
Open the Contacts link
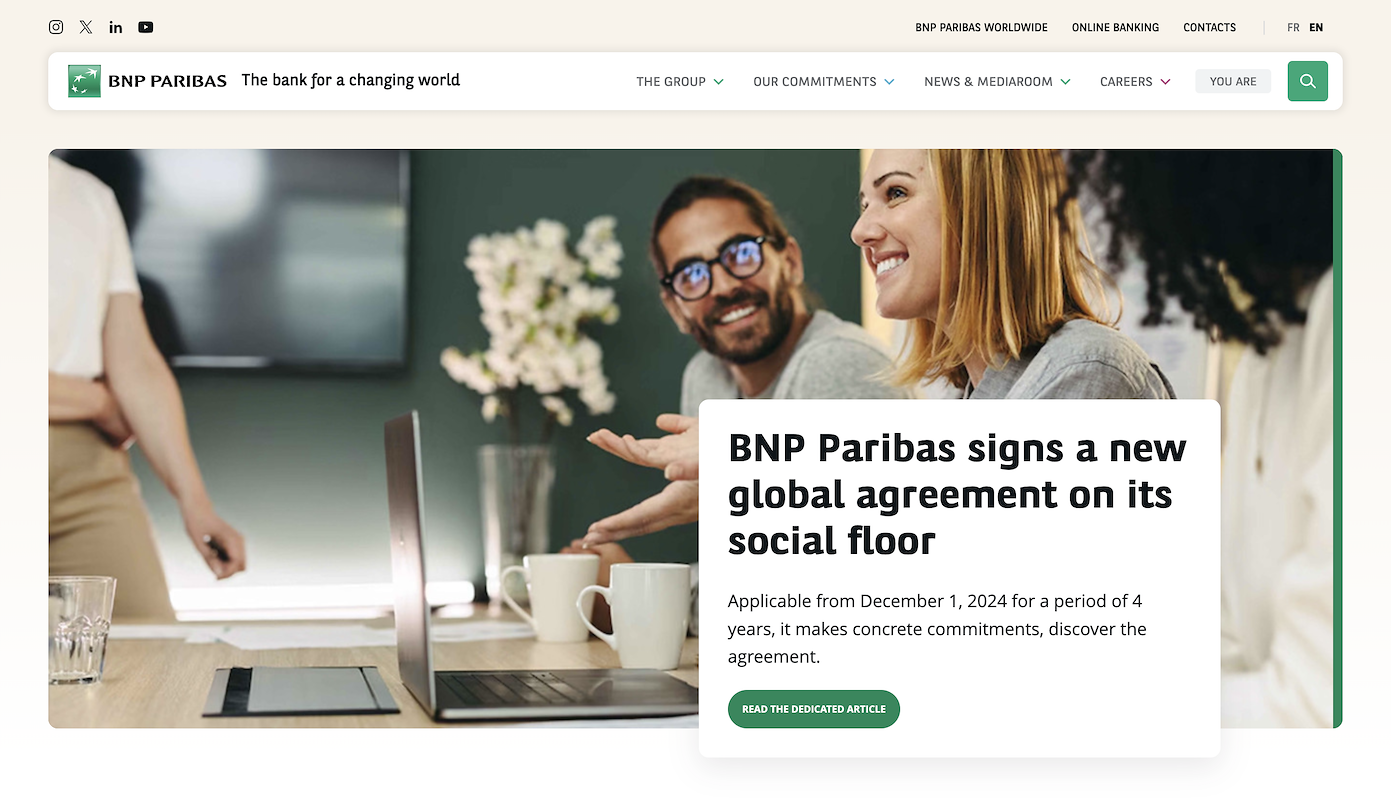pyautogui.click(x=1209, y=27)
